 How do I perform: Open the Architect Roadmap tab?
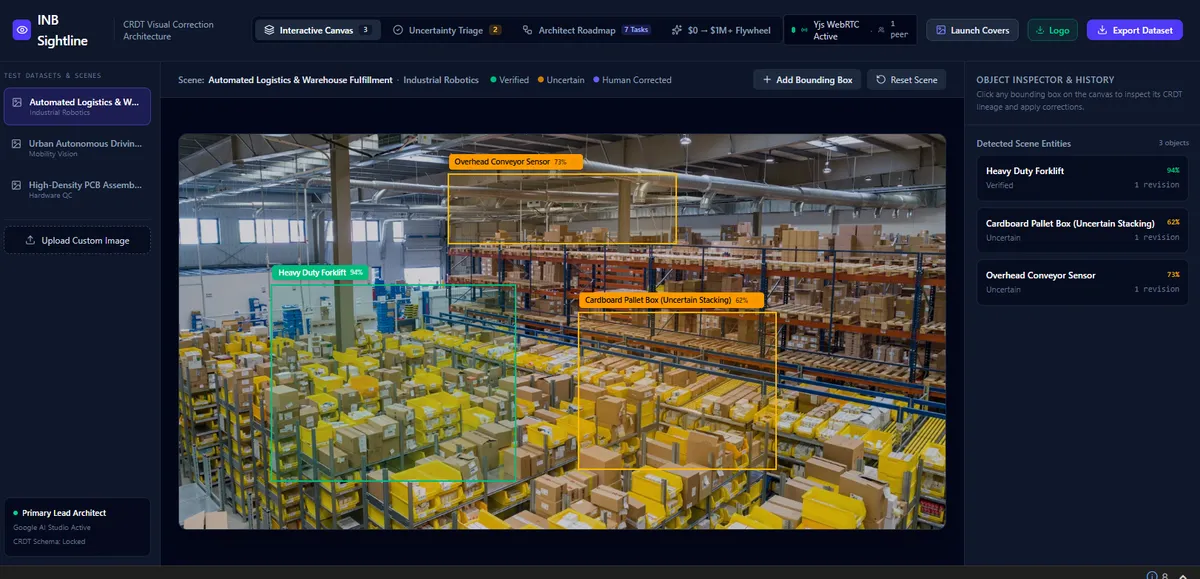click(586, 30)
